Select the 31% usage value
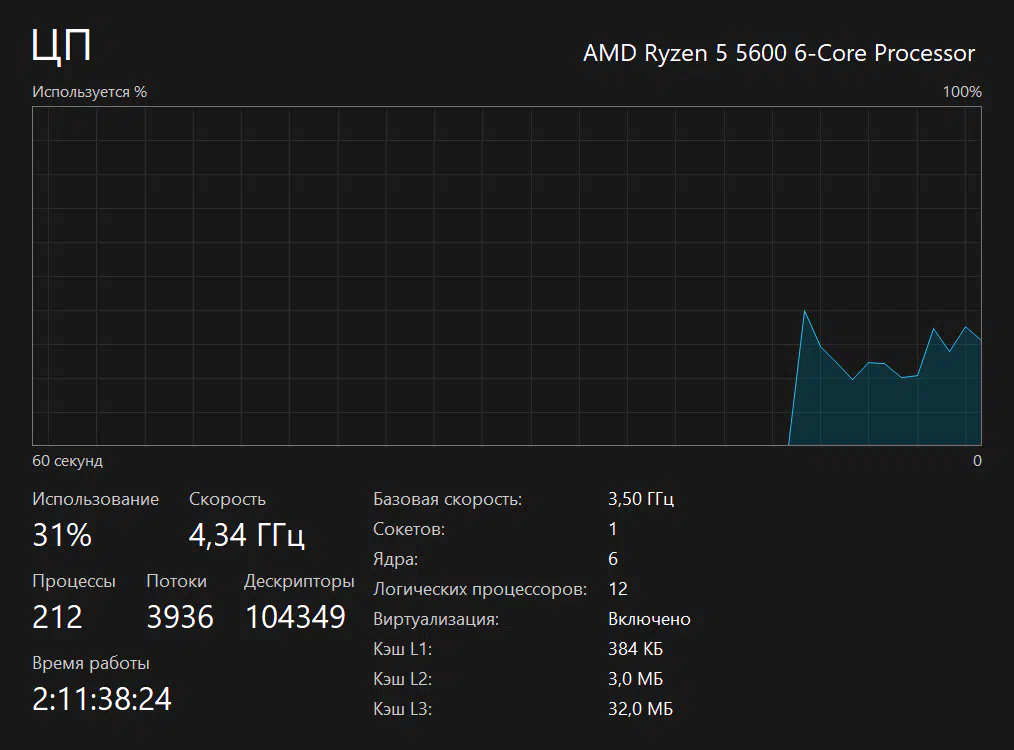 coord(62,535)
